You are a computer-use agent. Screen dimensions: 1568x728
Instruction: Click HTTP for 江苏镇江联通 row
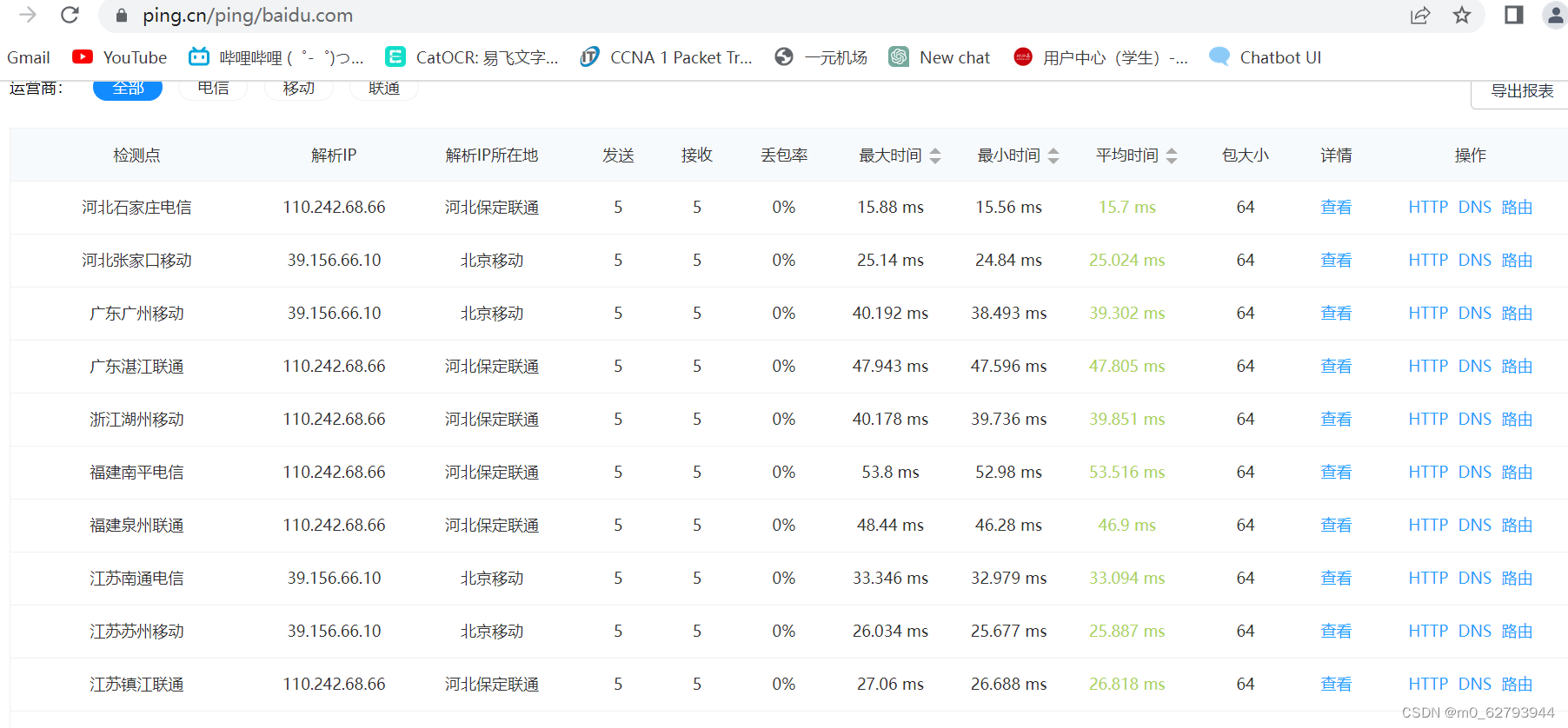[1428, 685]
